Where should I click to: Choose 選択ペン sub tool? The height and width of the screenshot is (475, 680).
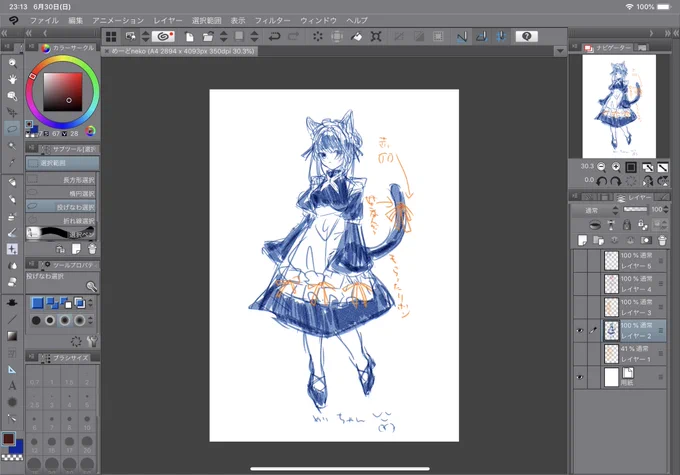[61, 233]
